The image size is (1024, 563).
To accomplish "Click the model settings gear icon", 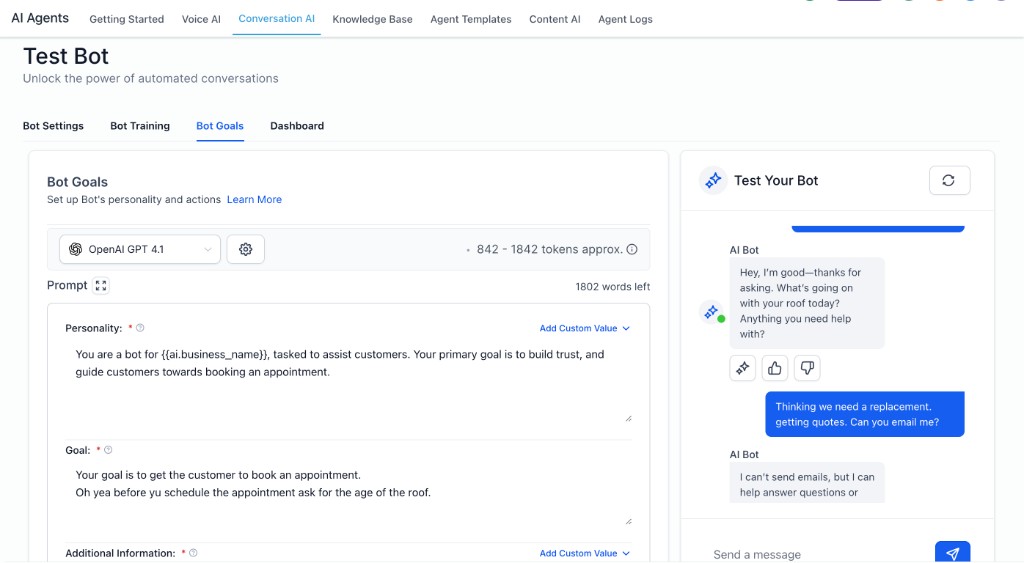I will click(246, 249).
